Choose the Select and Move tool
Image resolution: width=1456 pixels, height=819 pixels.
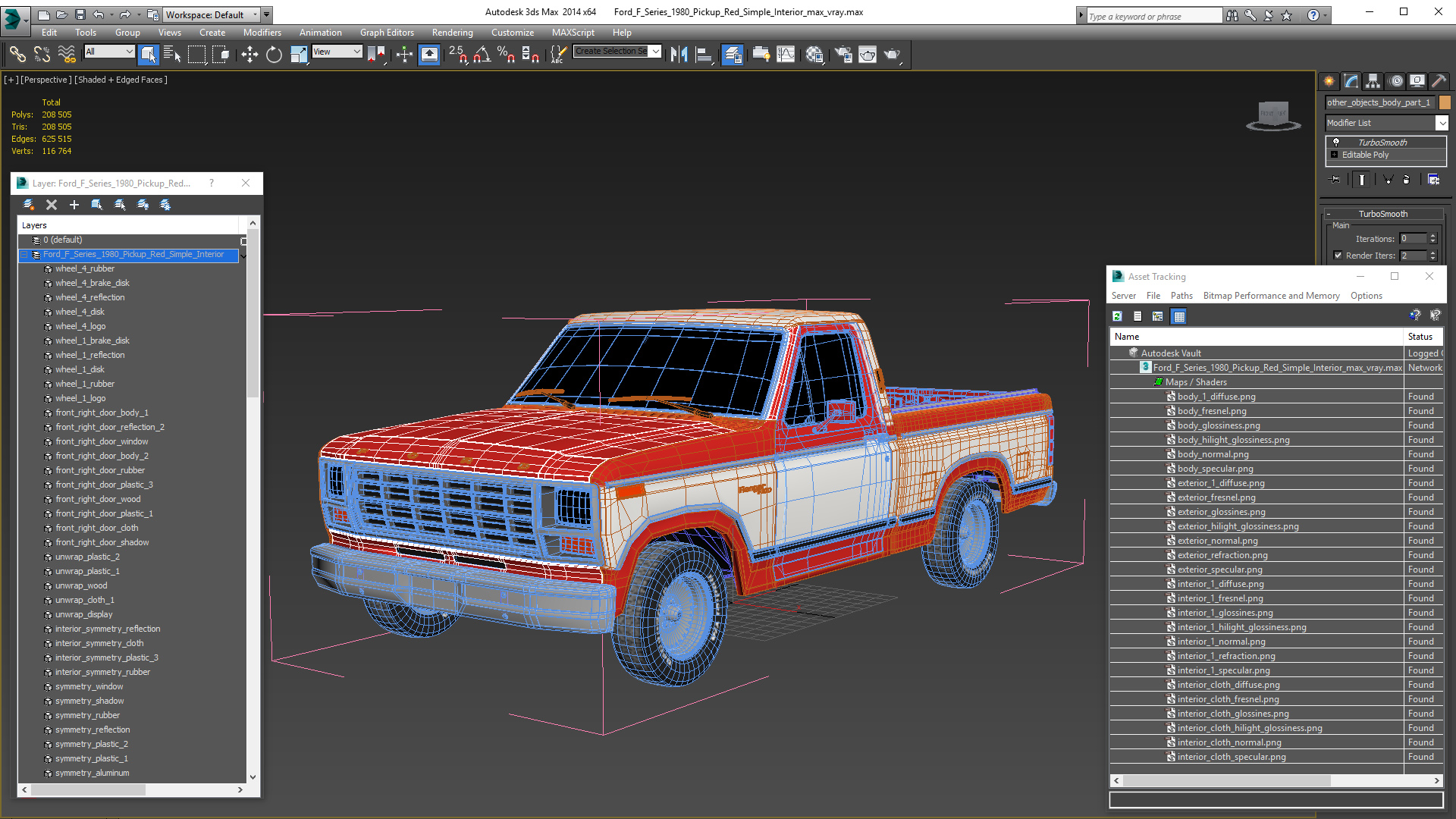click(249, 54)
